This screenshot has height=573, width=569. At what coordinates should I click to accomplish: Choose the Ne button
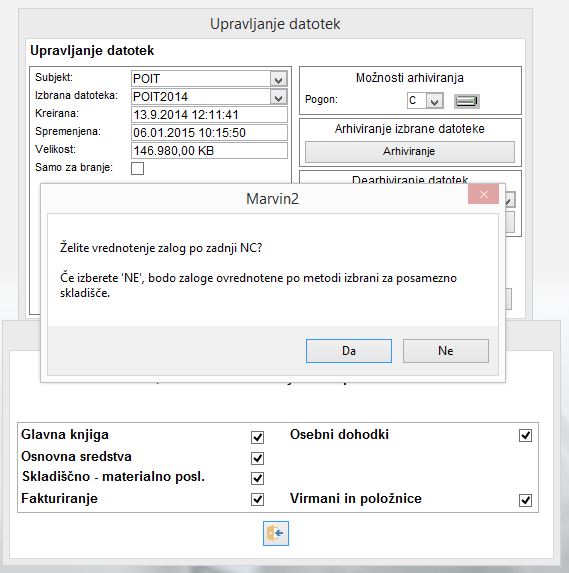pyautogui.click(x=445, y=351)
